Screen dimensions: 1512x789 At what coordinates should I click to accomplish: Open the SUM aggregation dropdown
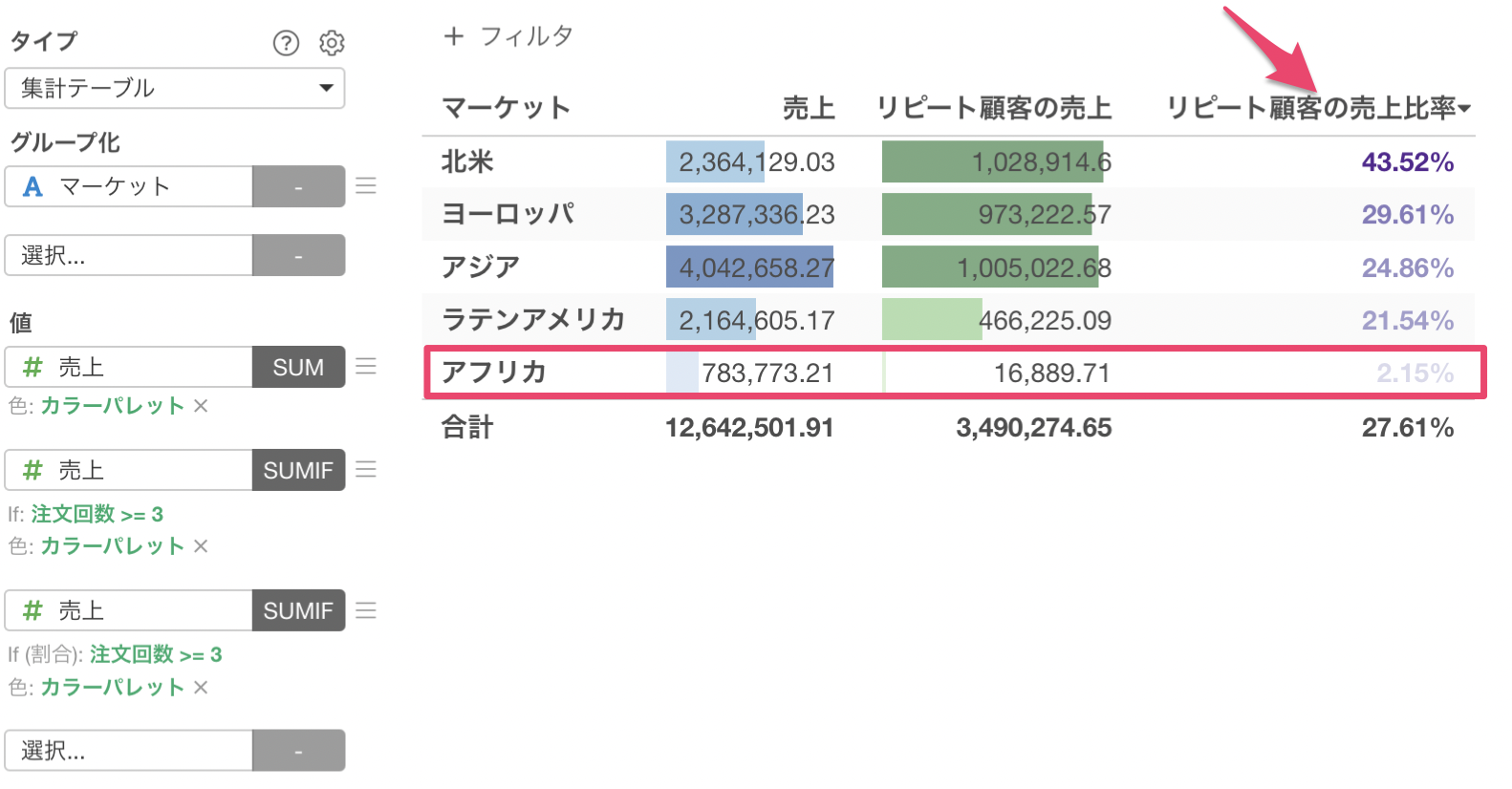(x=298, y=367)
